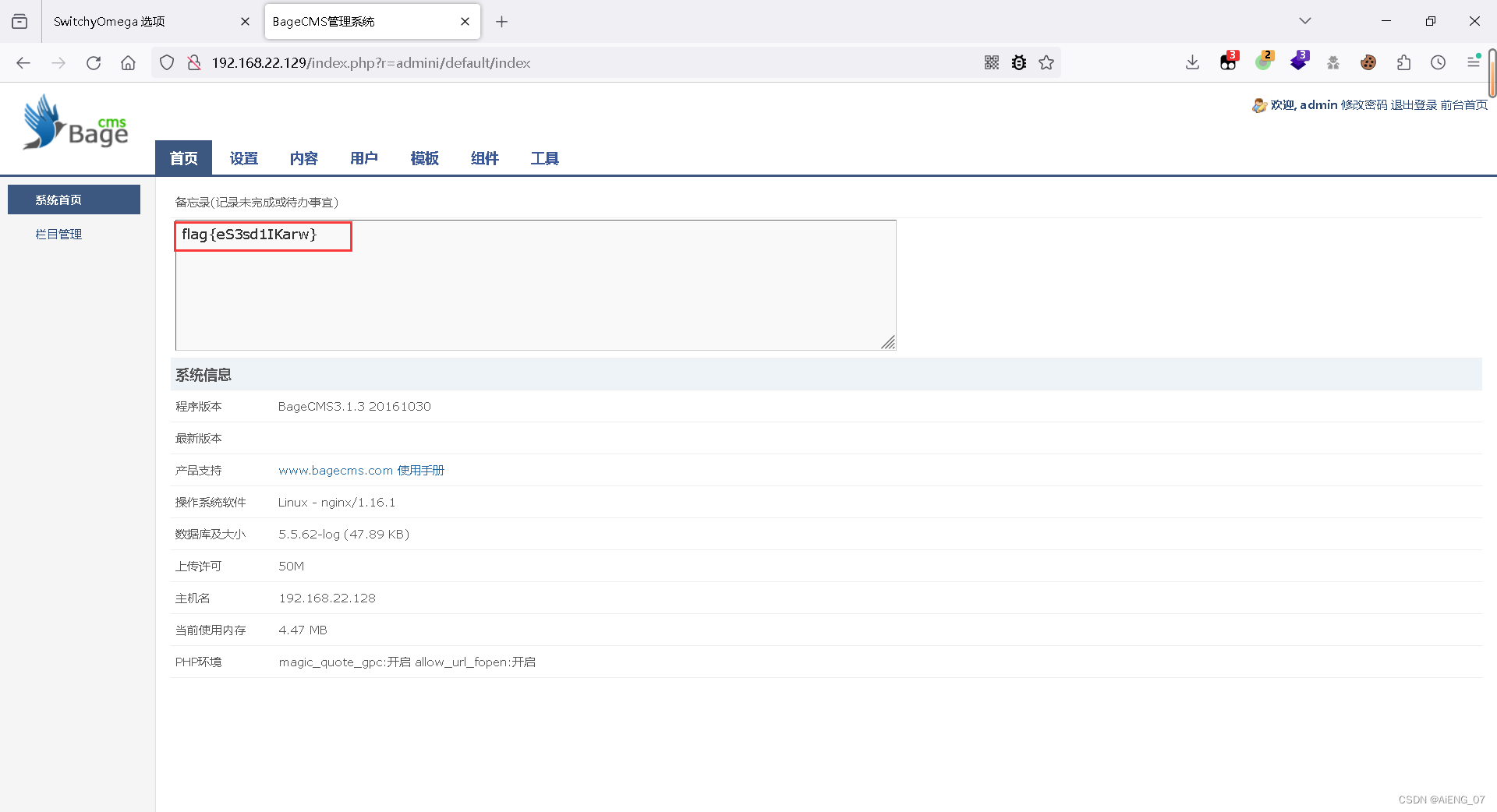Screen dimensions: 1497x812
Task: Click the 5.5.62-log (47.89 KB) value
Action: [x=344, y=534]
